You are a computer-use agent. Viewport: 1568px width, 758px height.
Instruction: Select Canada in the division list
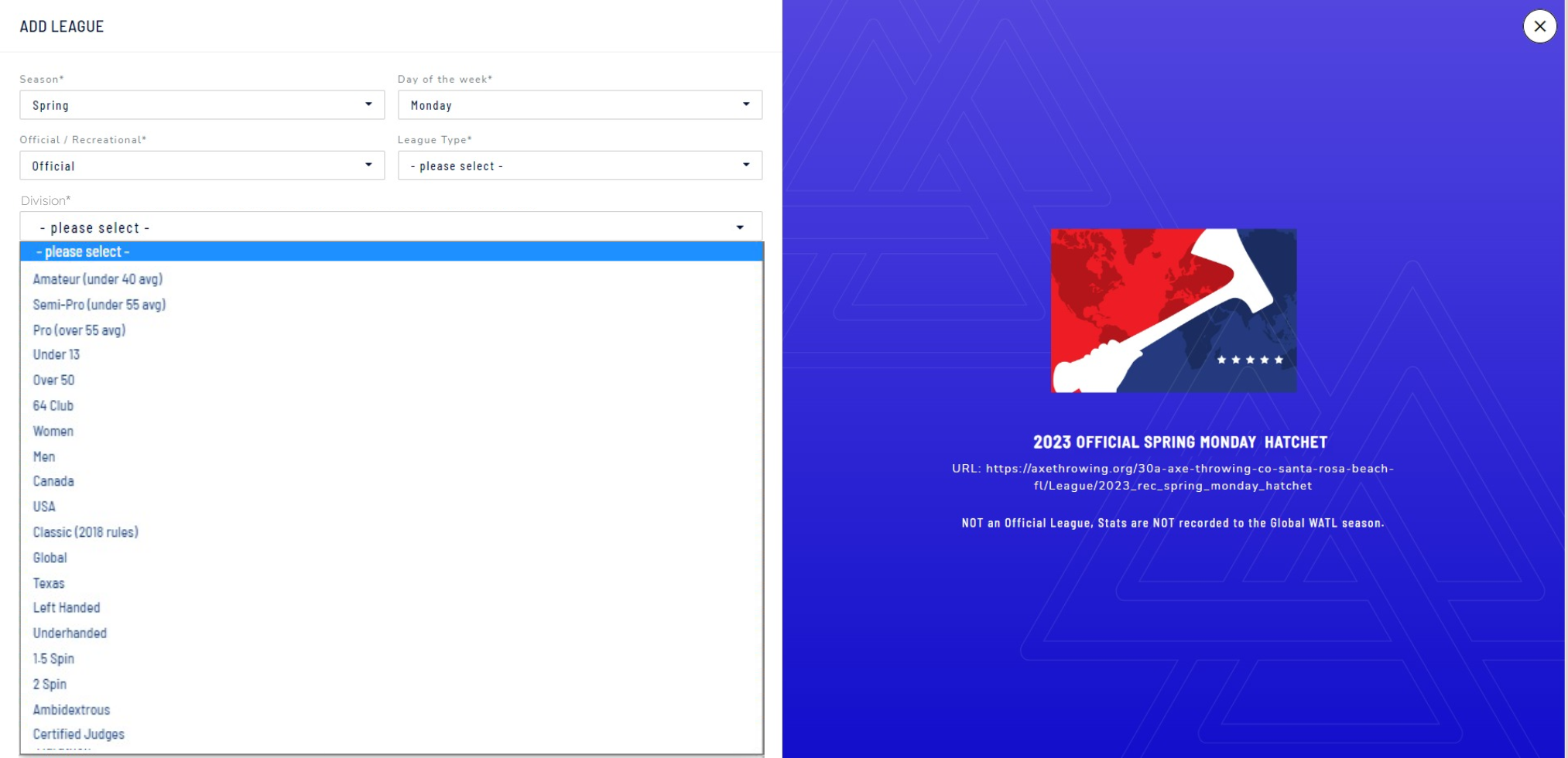click(x=53, y=481)
